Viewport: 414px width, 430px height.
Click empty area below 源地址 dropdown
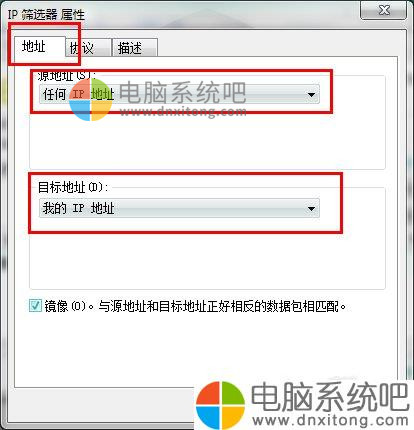(x=207, y=140)
